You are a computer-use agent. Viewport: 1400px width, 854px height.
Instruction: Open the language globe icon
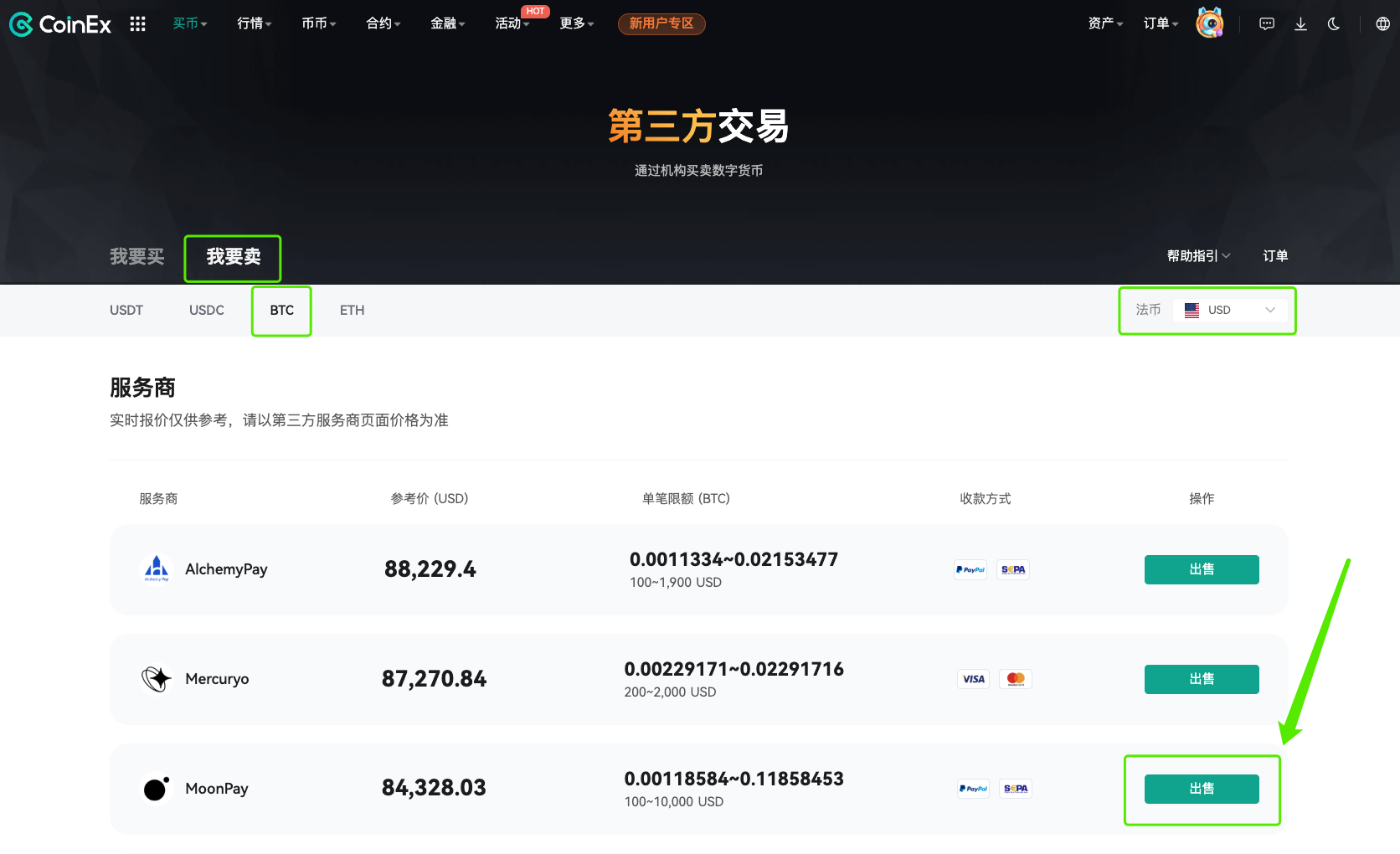1382,24
